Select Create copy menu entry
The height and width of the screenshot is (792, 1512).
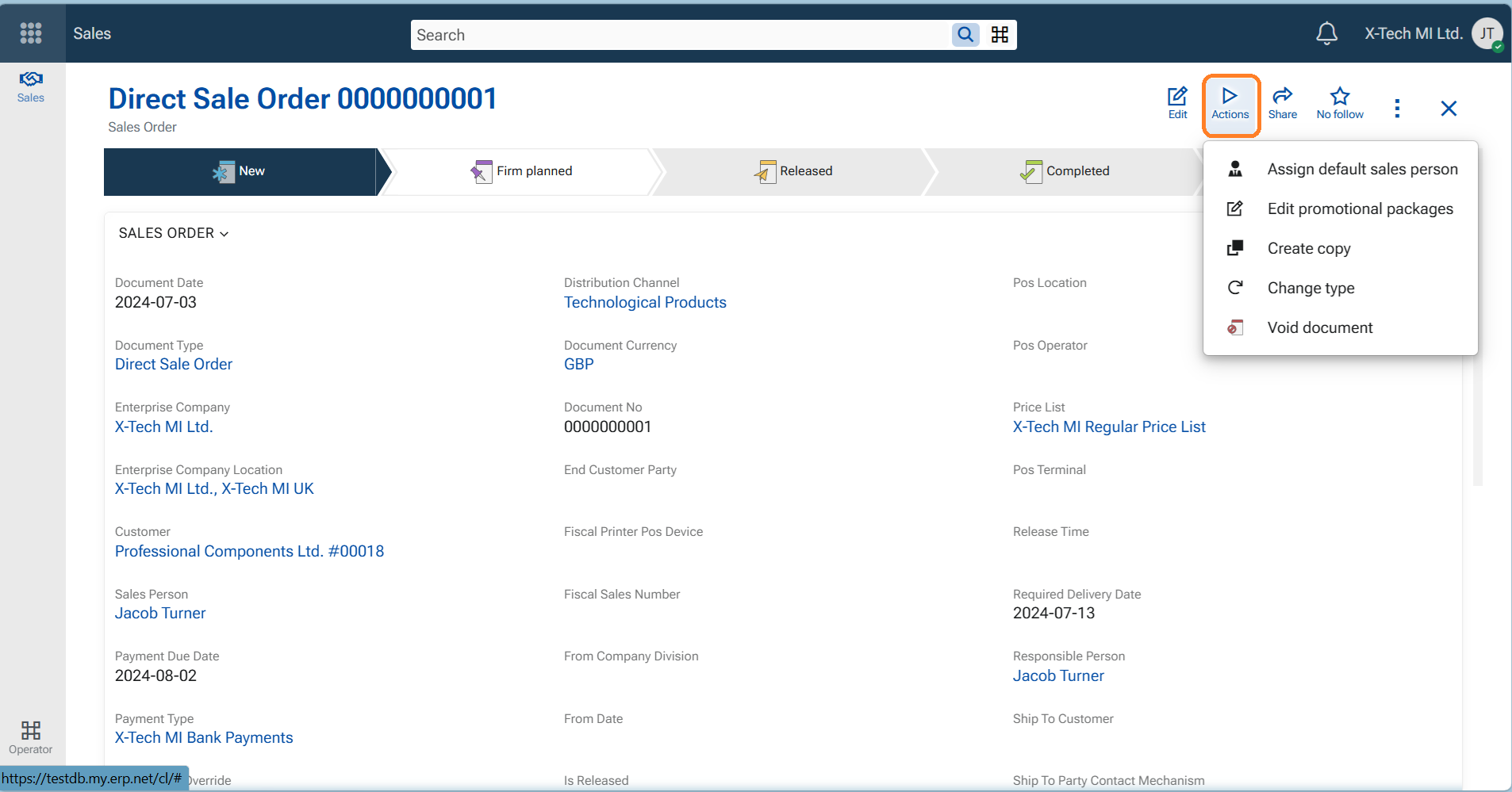point(1308,248)
